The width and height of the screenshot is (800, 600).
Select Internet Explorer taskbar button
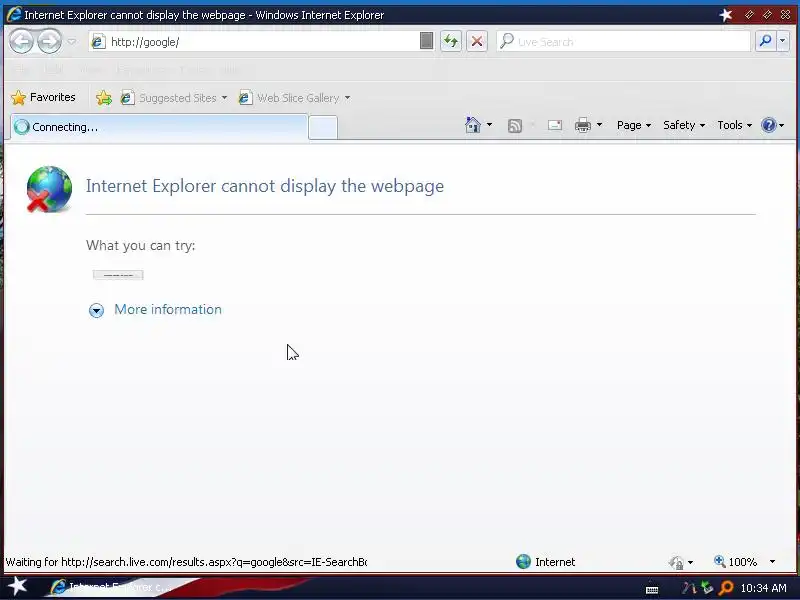112,587
